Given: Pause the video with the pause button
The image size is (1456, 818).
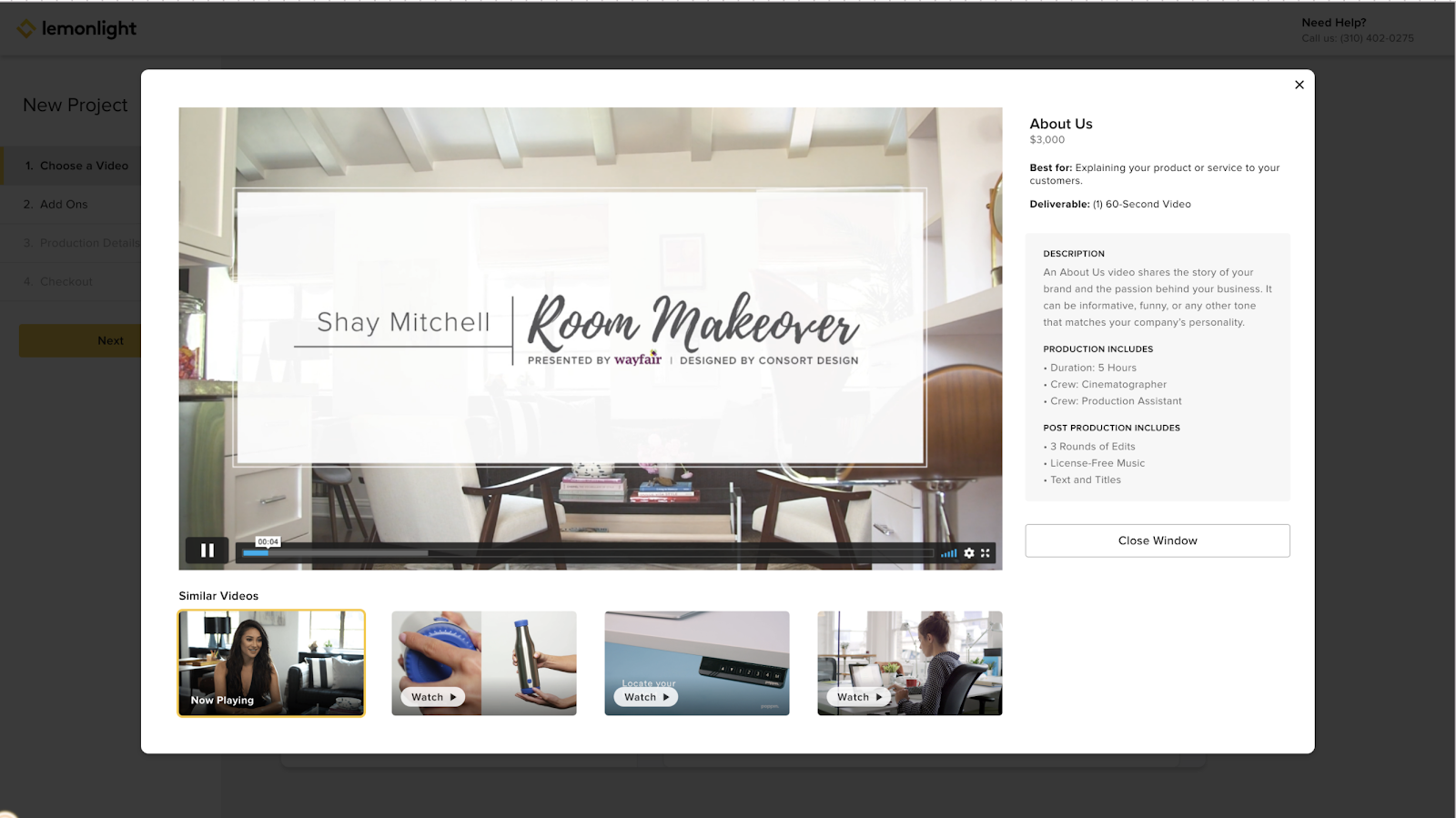Looking at the screenshot, I should pyautogui.click(x=207, y=550).
